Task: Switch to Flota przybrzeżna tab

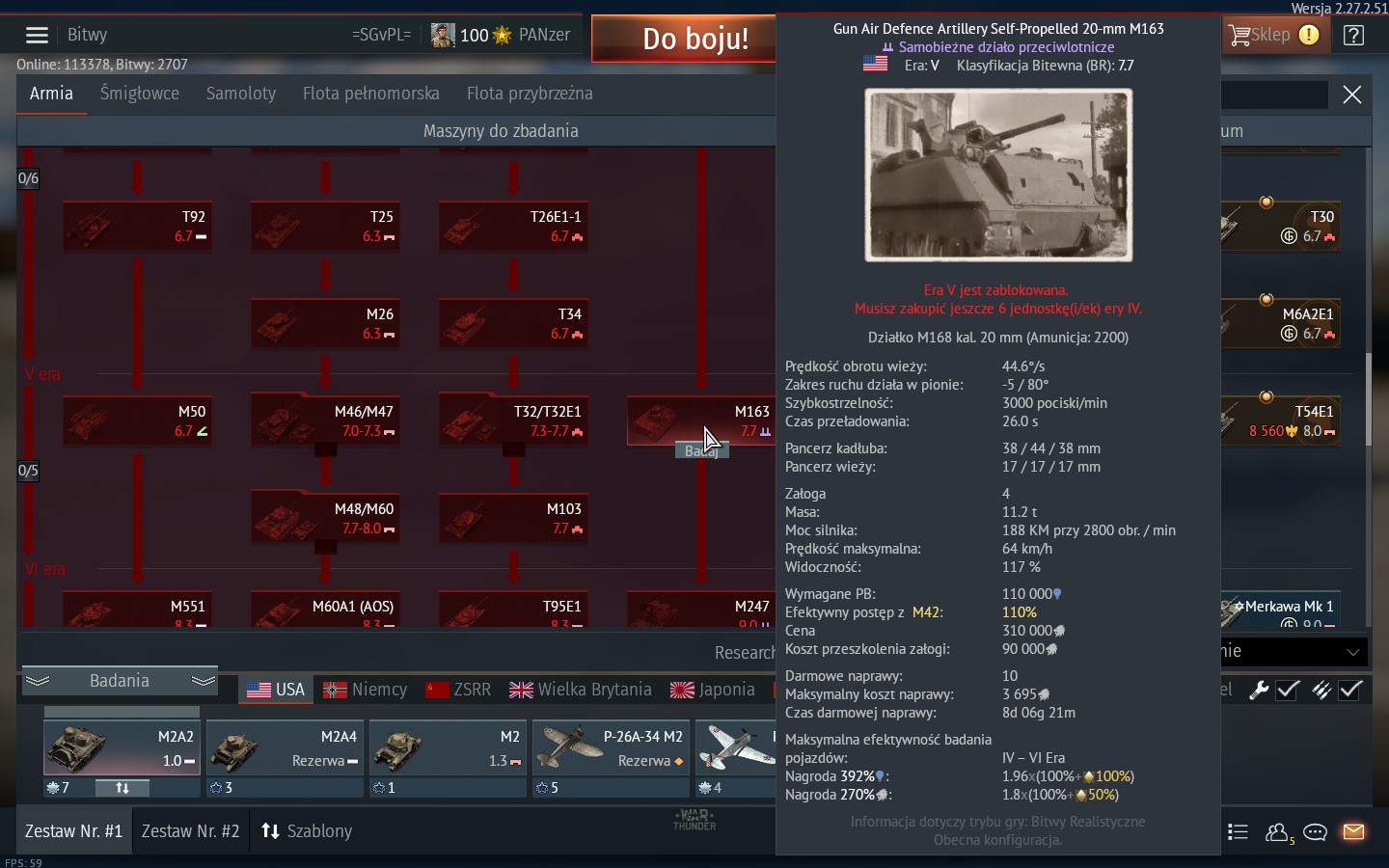Action: [530, 94]
